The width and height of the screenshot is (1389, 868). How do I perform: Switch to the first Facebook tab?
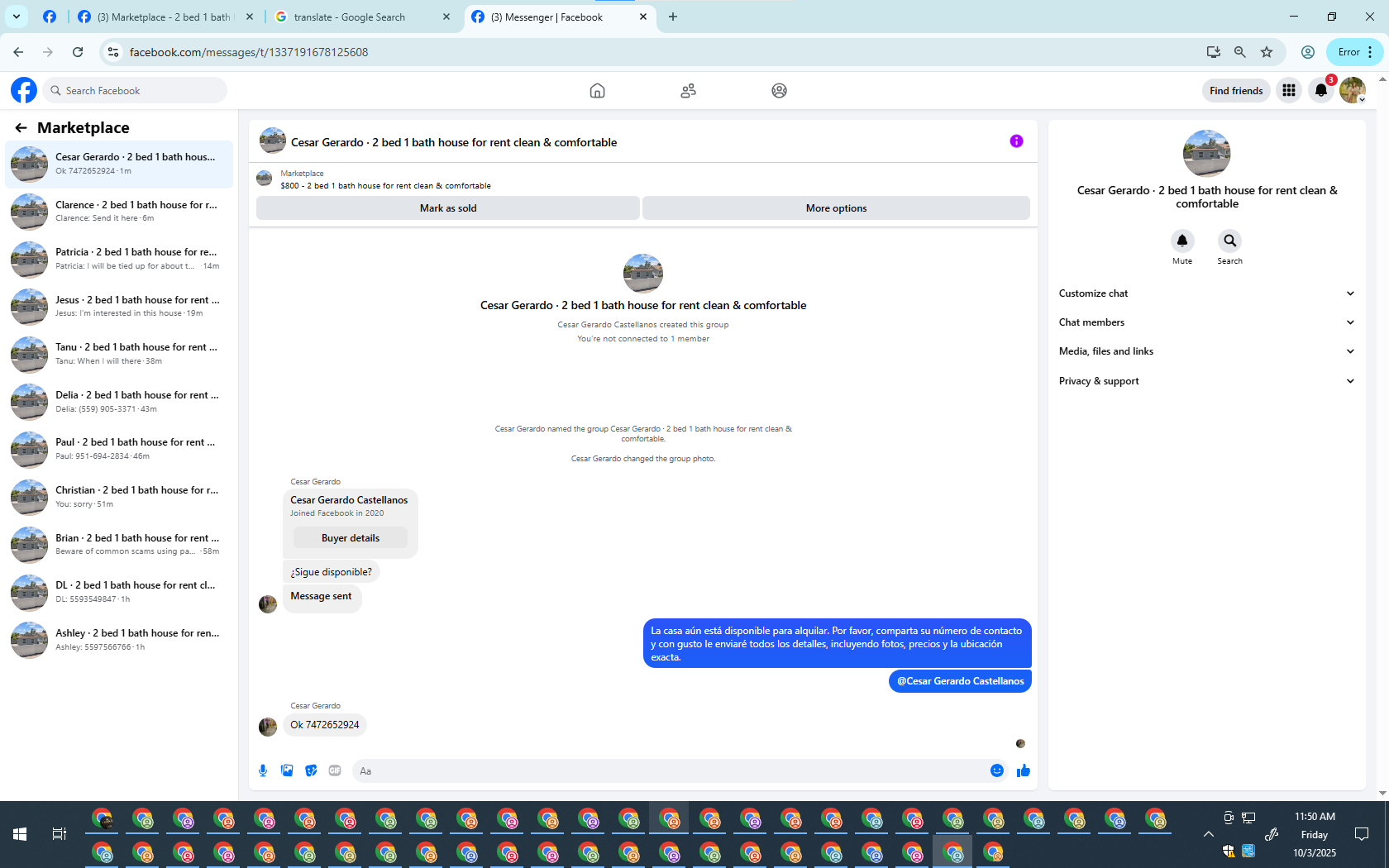[x=50, y=17]
